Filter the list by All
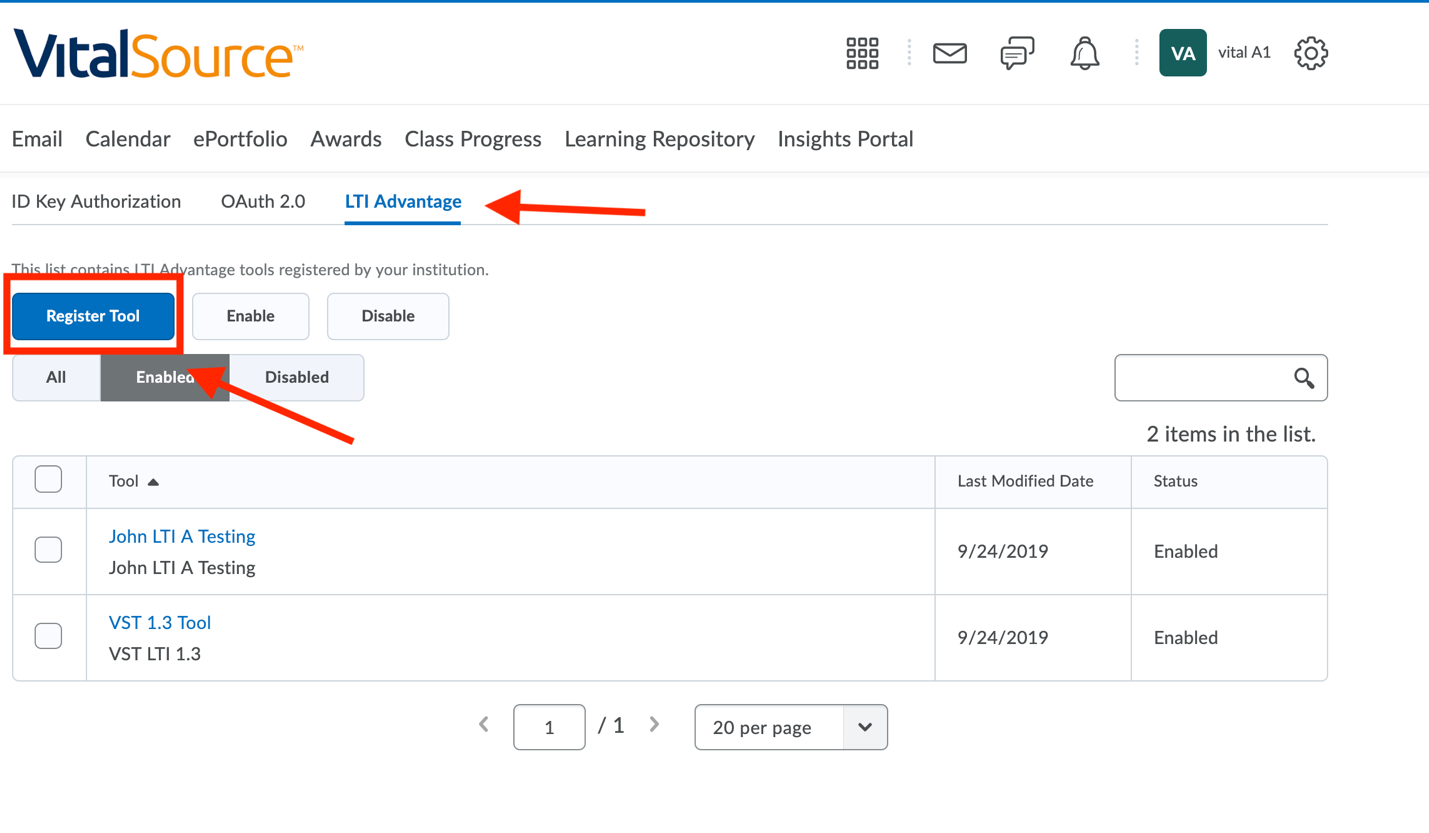Viewport: 1429px width, 833px height. point(56,377)
